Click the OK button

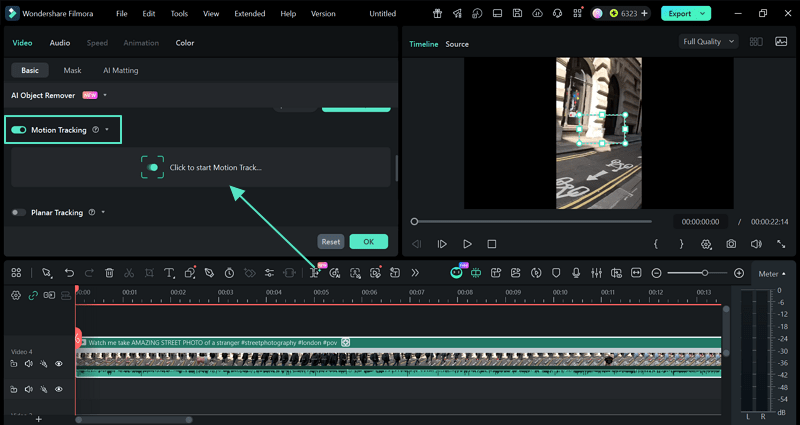point(368,242)
